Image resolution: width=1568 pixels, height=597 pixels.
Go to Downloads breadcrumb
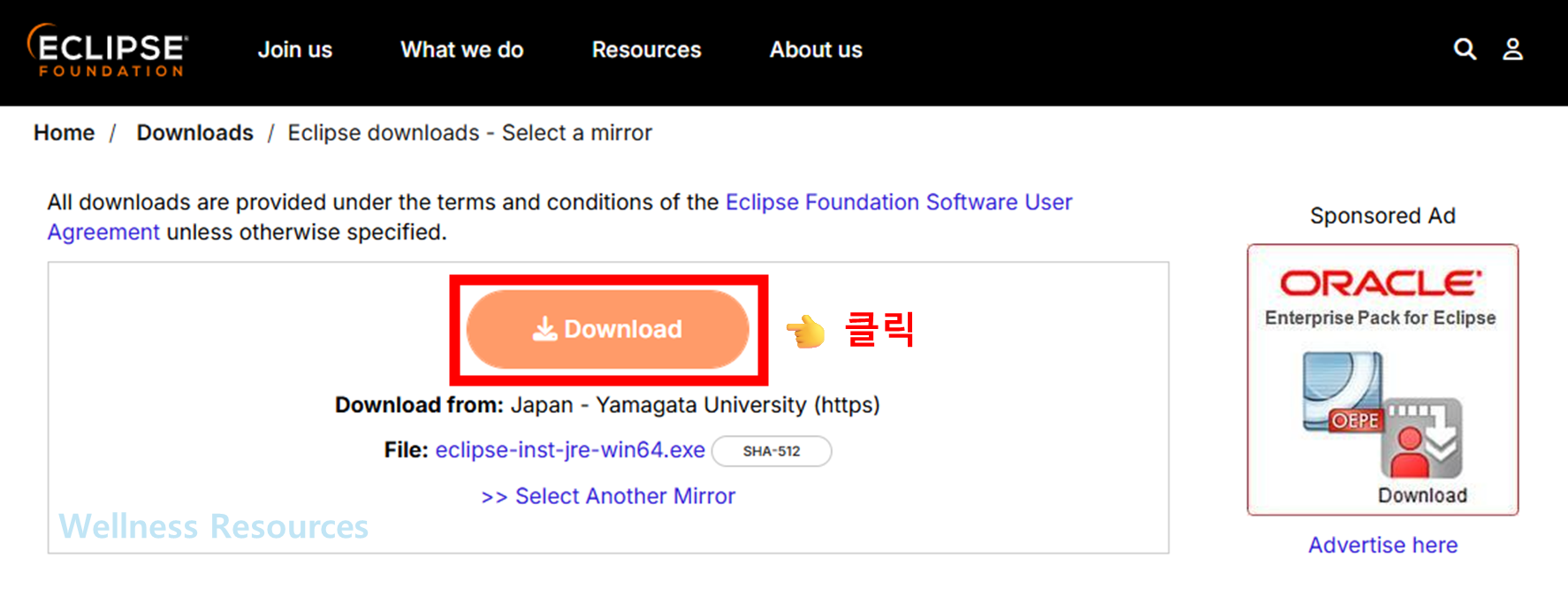[x=194, y=133]
